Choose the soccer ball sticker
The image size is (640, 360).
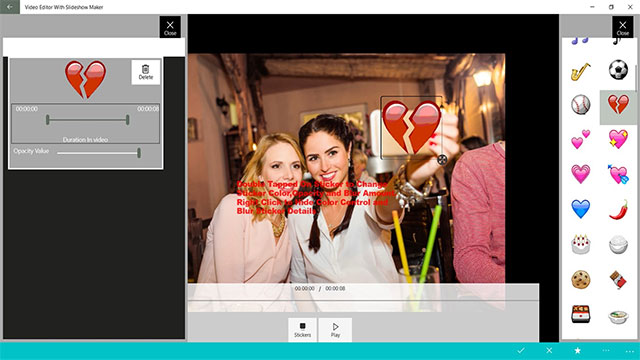pyautogui.click(x=618, y=69)
